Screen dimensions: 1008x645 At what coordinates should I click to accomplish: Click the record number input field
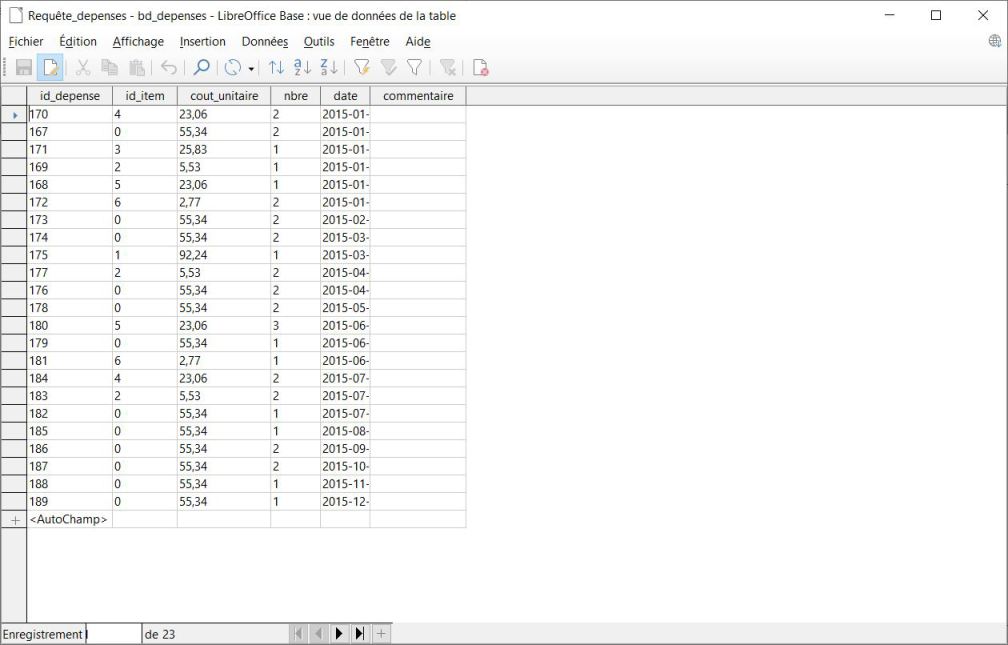(x=113, y=634)
